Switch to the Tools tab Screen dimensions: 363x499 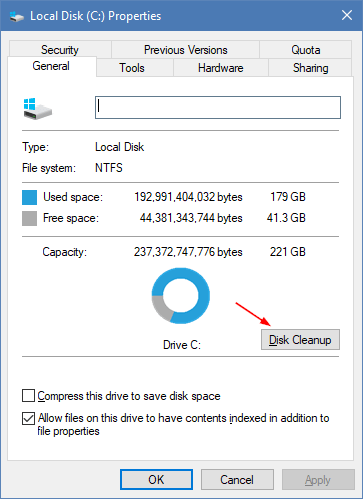(132, 68)
